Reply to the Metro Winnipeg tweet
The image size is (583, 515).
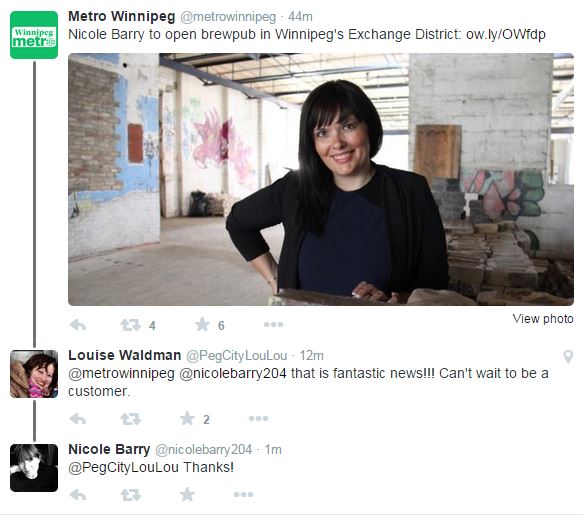pyautogui.click(x=78, y=325)
